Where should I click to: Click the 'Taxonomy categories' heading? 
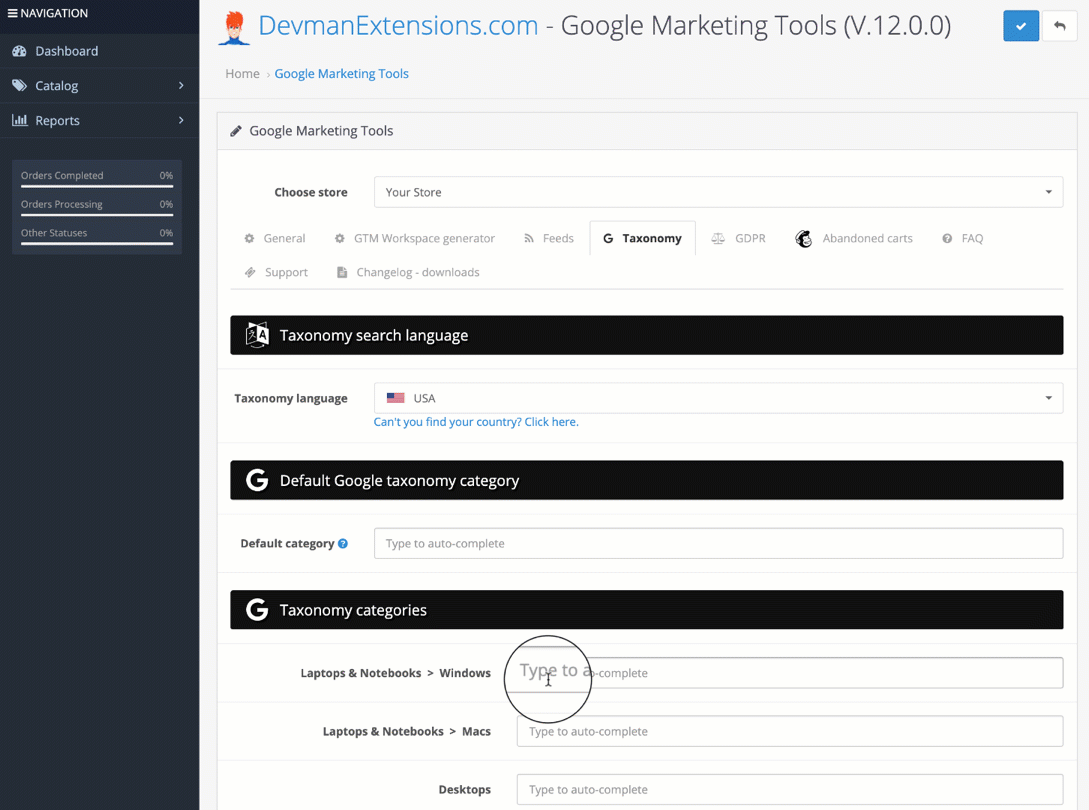353,610
